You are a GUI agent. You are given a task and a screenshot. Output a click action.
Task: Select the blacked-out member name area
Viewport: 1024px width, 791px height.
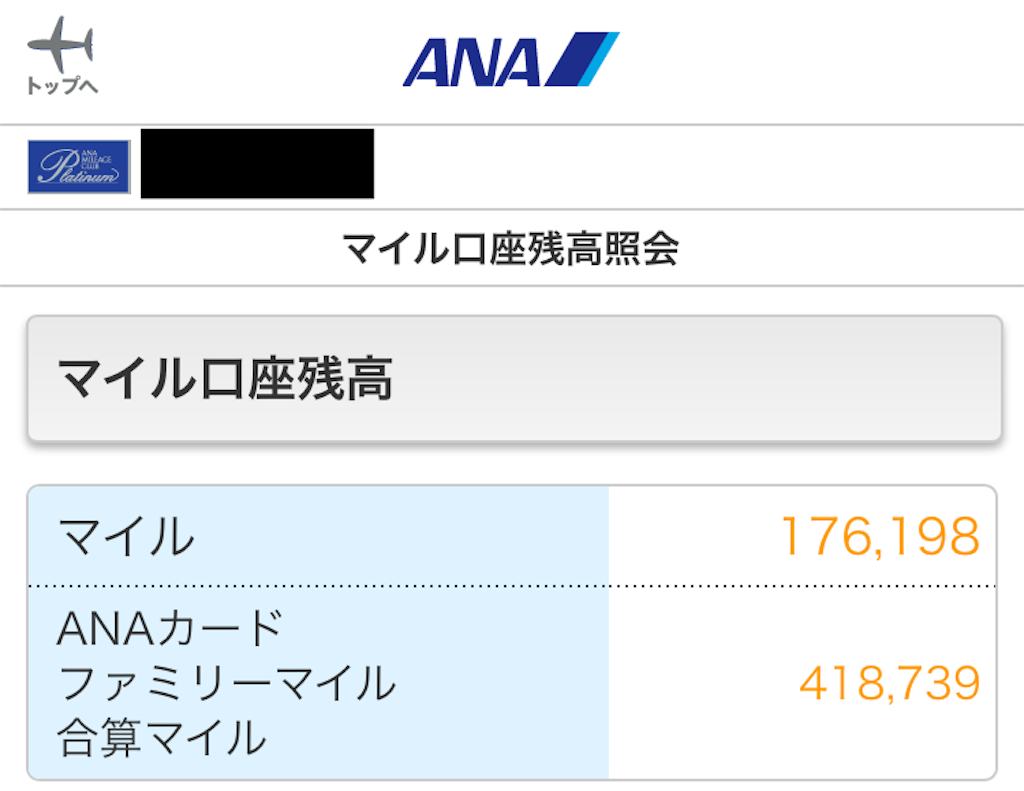tap(257, 164)
